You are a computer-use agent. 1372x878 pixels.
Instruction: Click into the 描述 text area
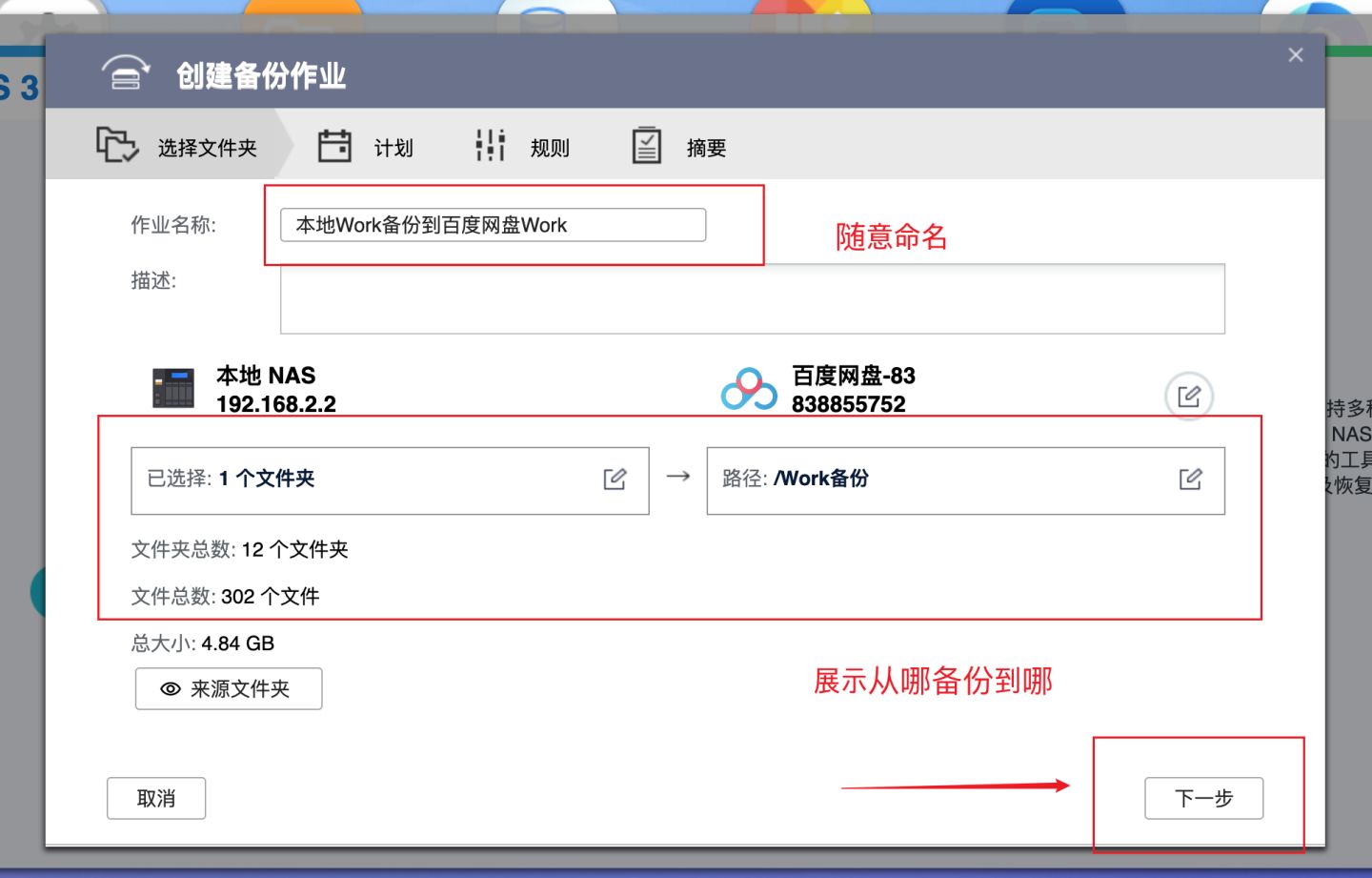click(x=752, y=297)
